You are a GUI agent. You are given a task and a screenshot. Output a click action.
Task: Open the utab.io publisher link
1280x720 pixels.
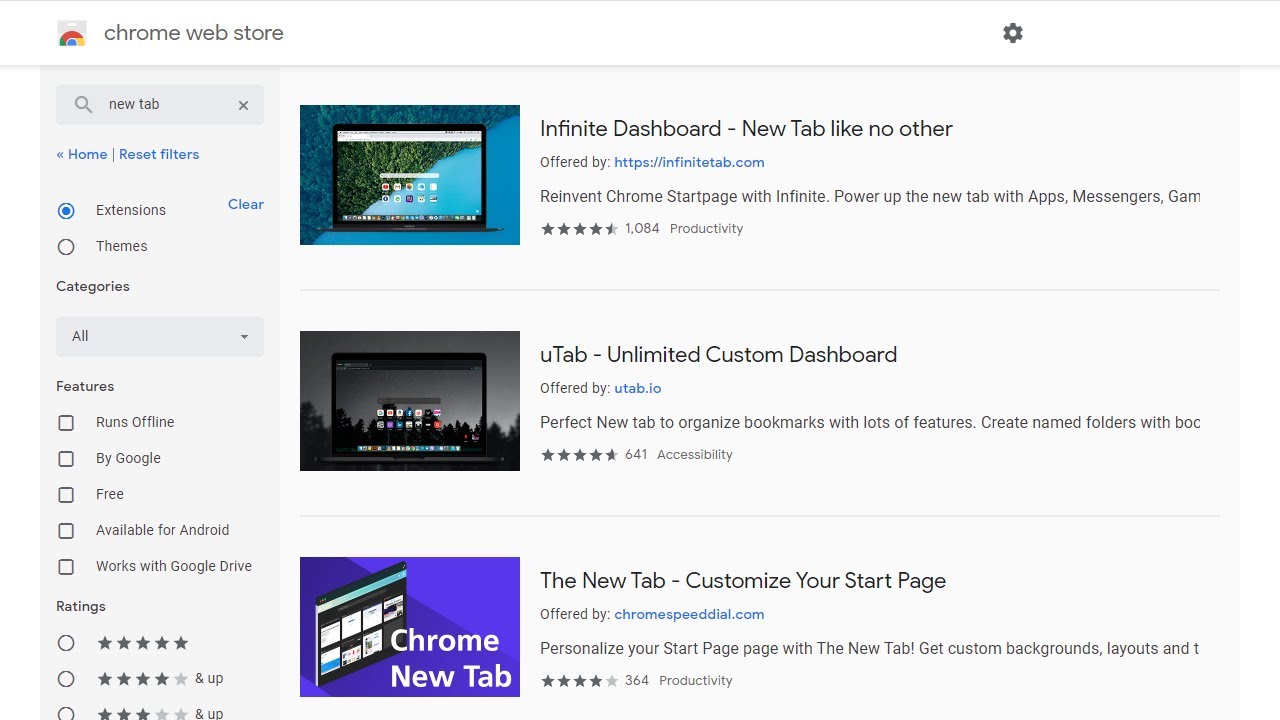(637, 388)
